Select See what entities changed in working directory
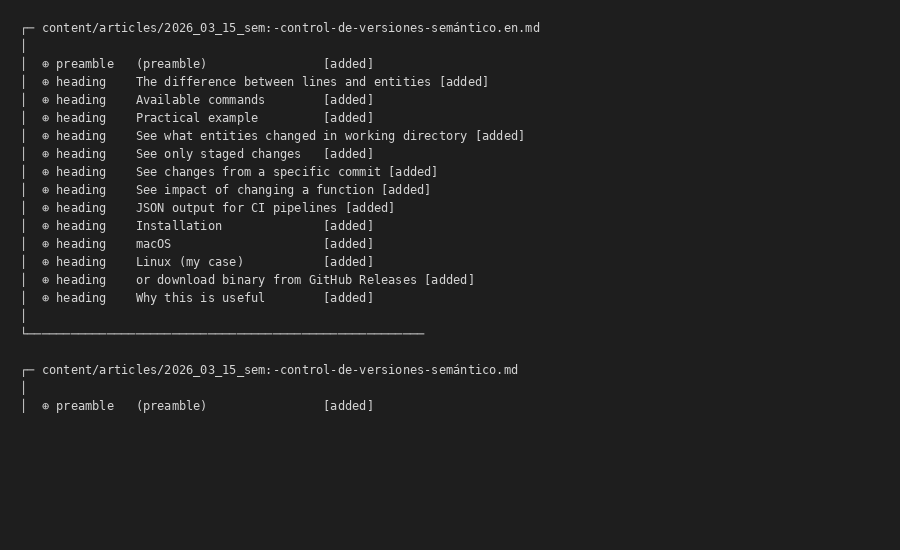 pyautogui.click(x=301, y=136)
